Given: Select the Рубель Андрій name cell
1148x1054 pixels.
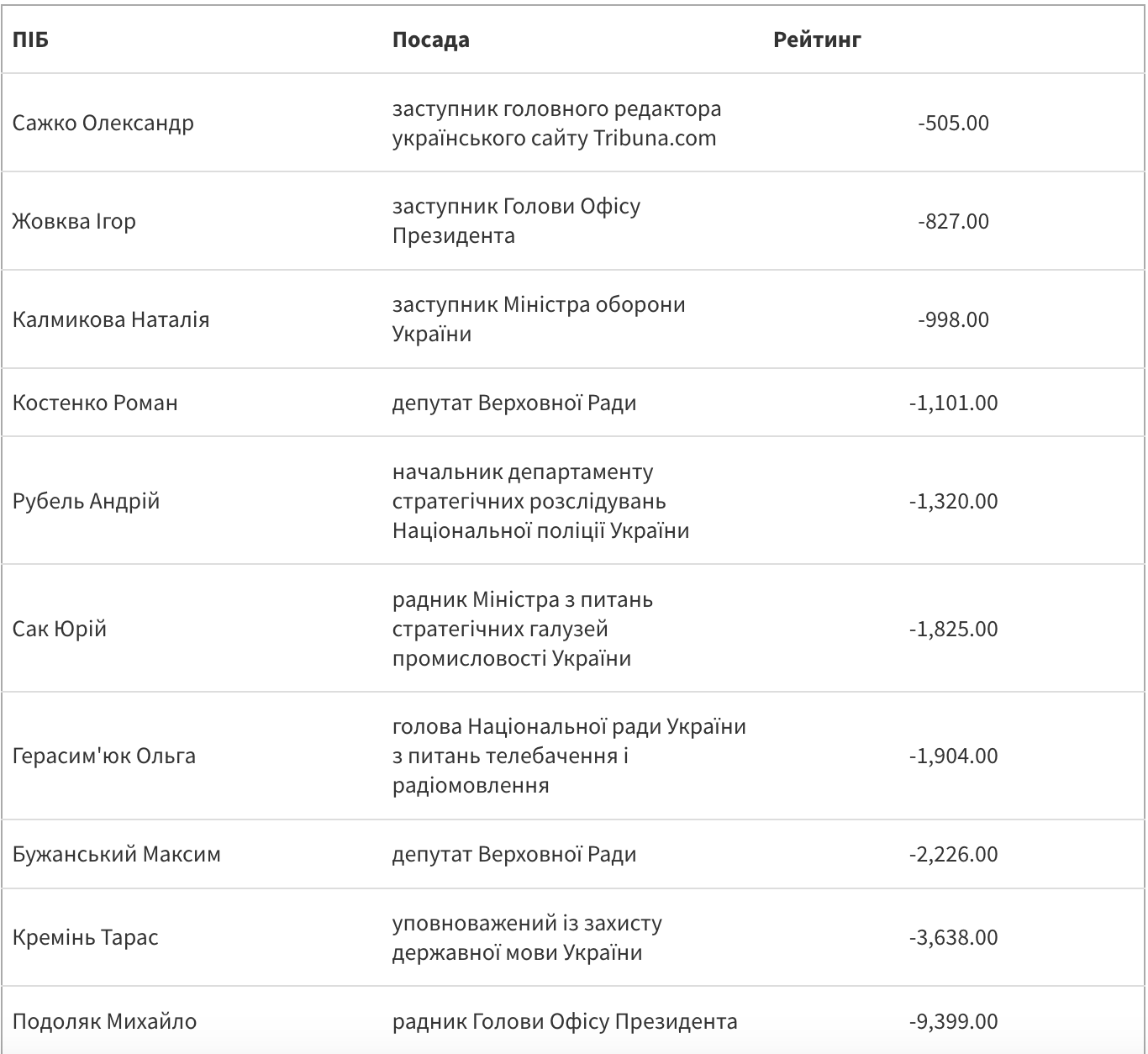Looking at the screenshot, I should pos(86,501).
